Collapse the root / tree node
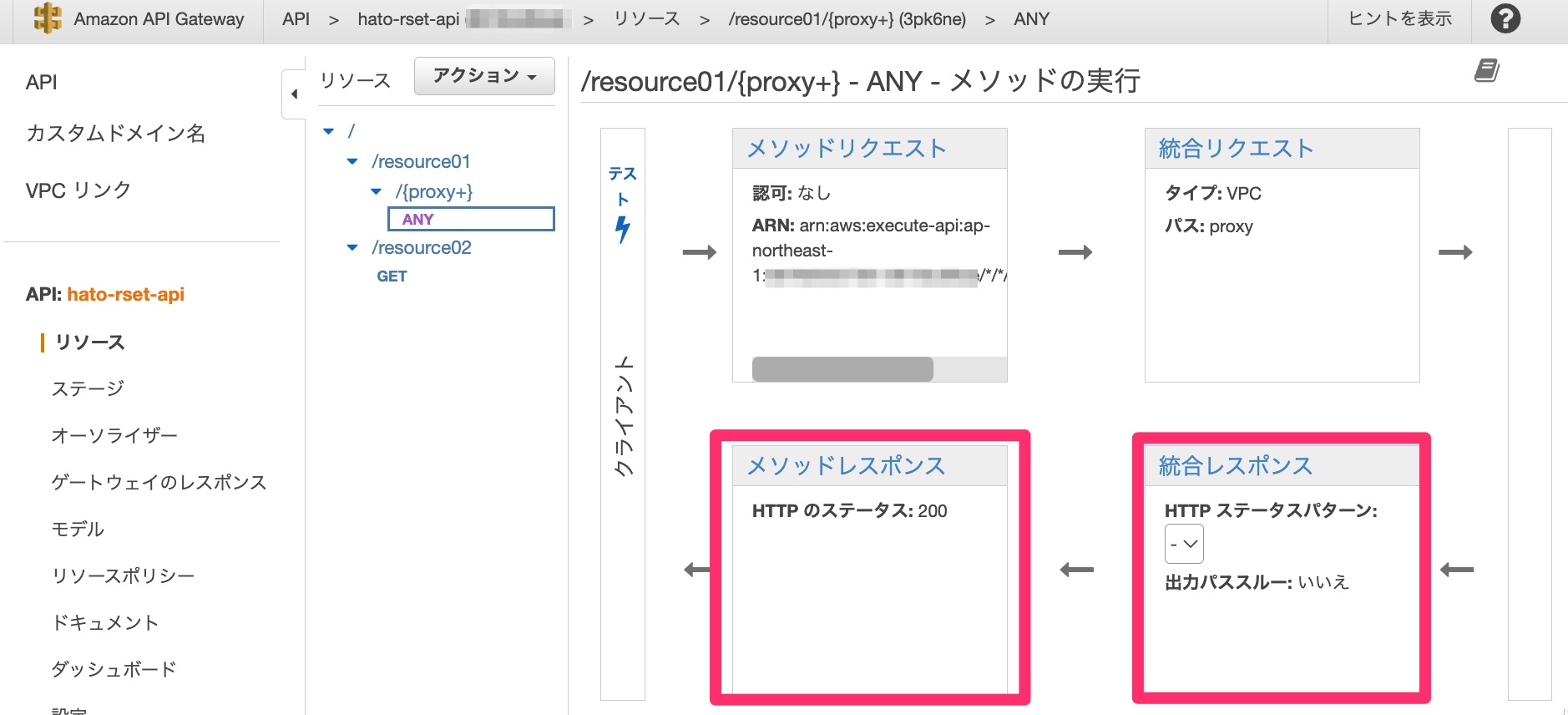 pos(329,131)
